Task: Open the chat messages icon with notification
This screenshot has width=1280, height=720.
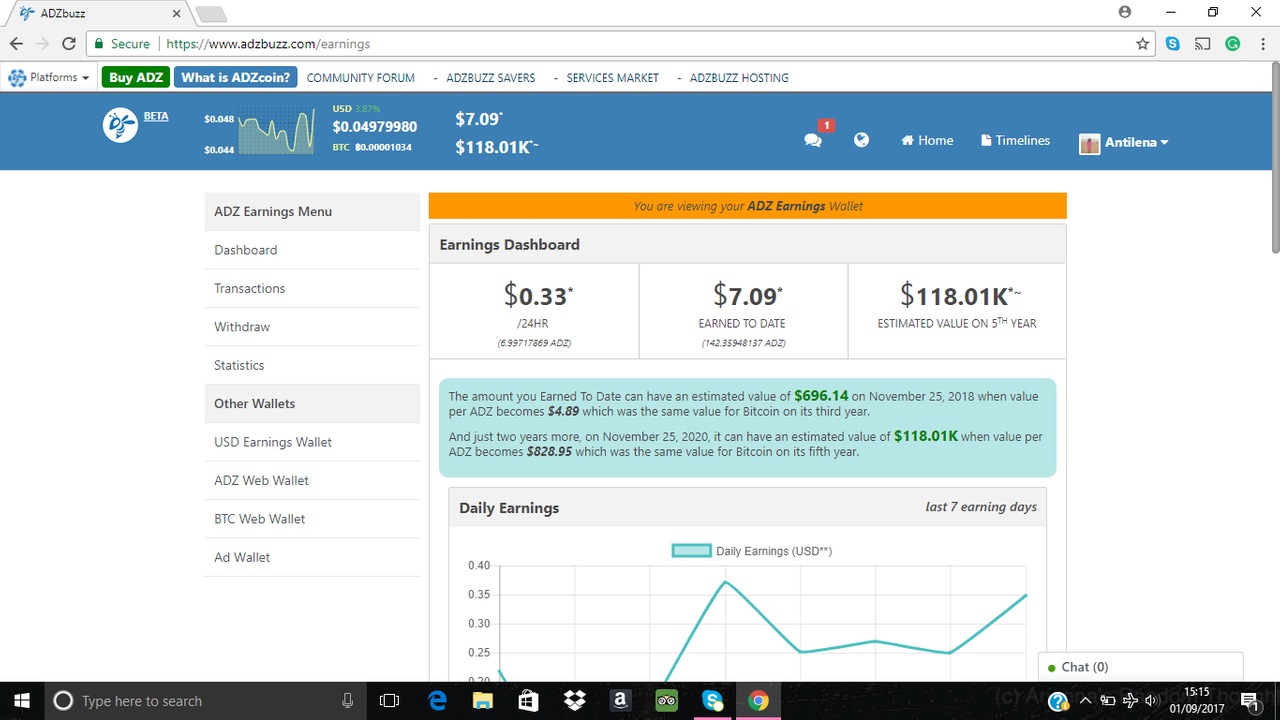Action: (x=813, y=140)
